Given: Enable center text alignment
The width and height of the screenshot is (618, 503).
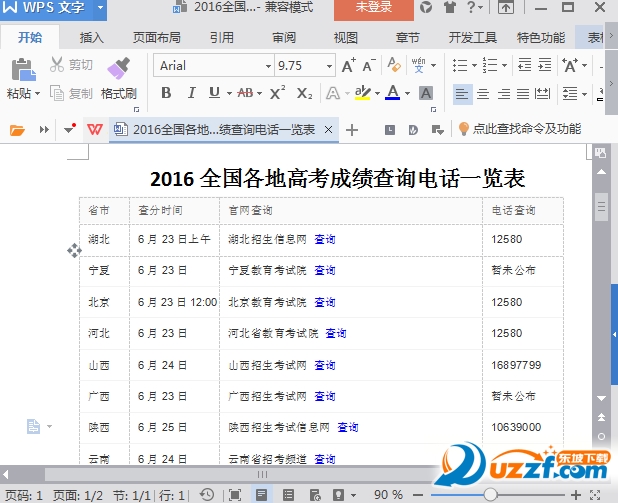Looking at the screenshot, I should click(483, 94).
